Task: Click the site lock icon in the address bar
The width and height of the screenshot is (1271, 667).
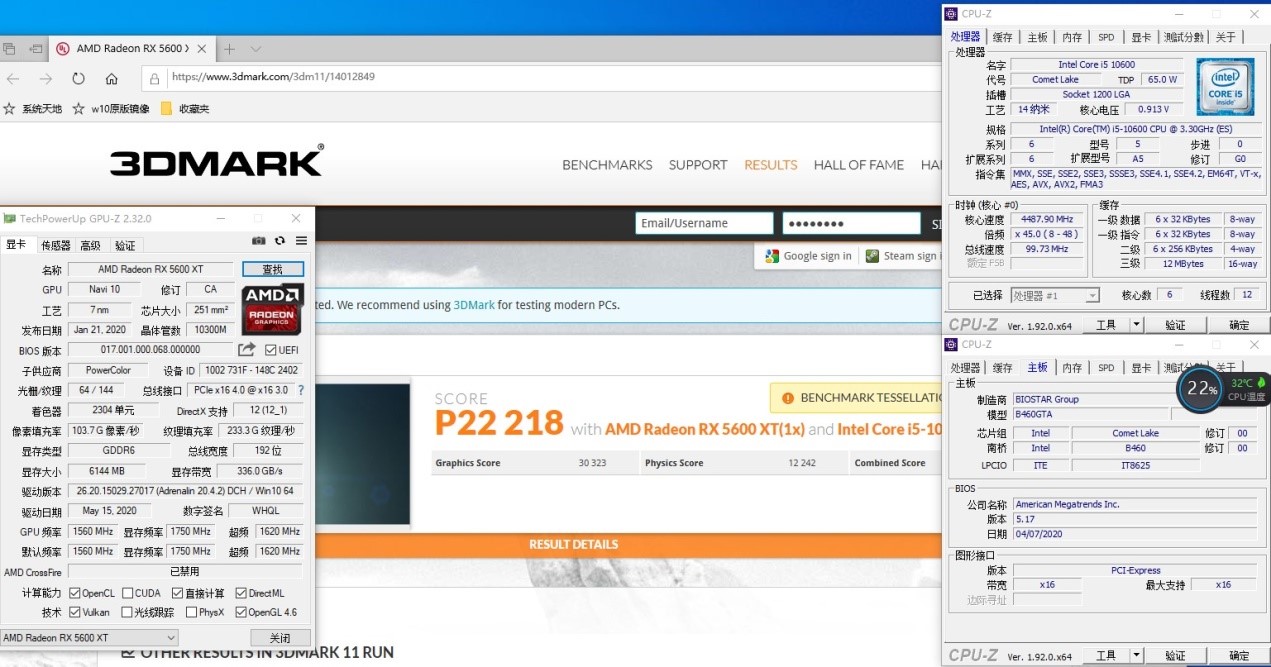Action: coord(155,77)
